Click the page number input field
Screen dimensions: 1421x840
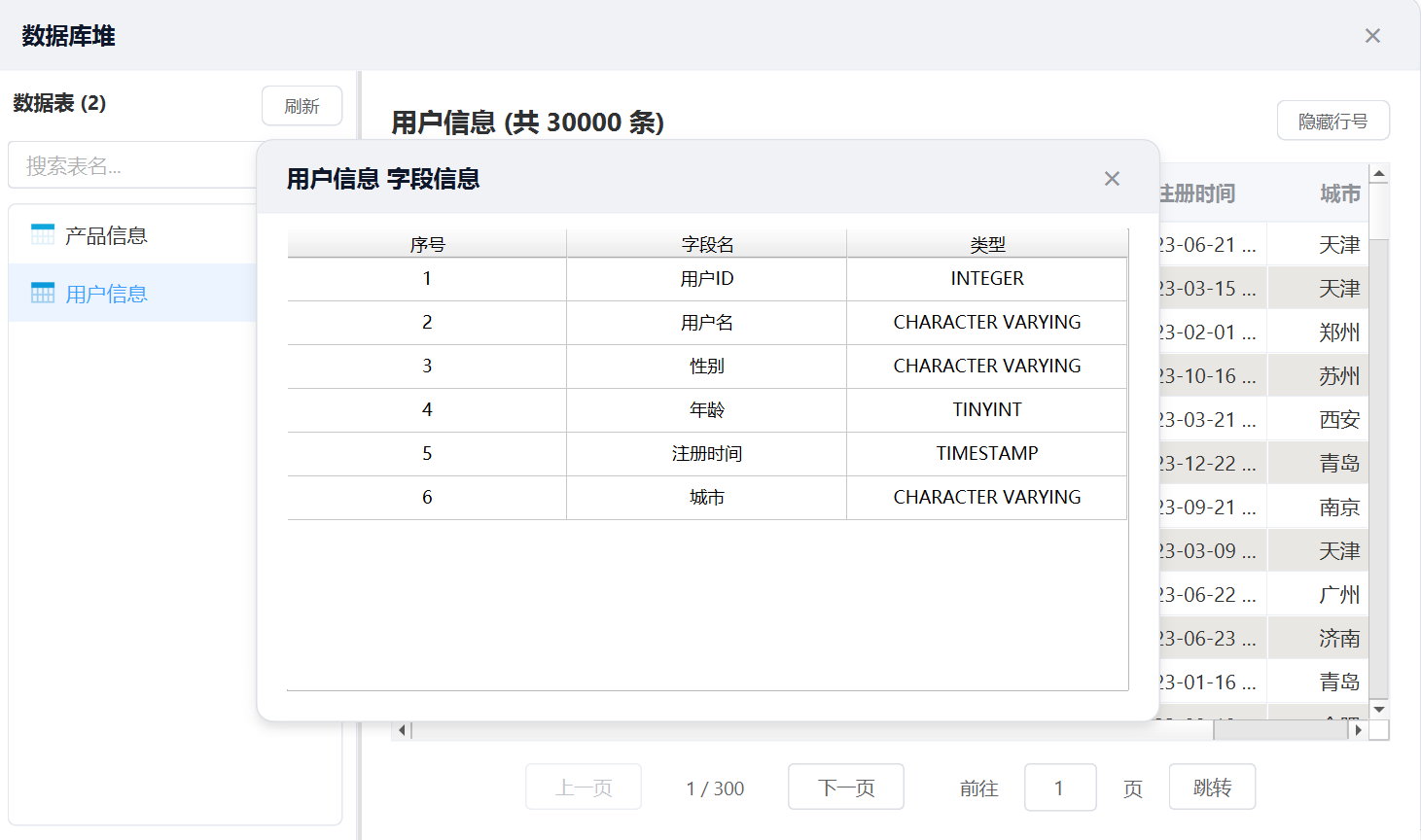pos(1059,787)
